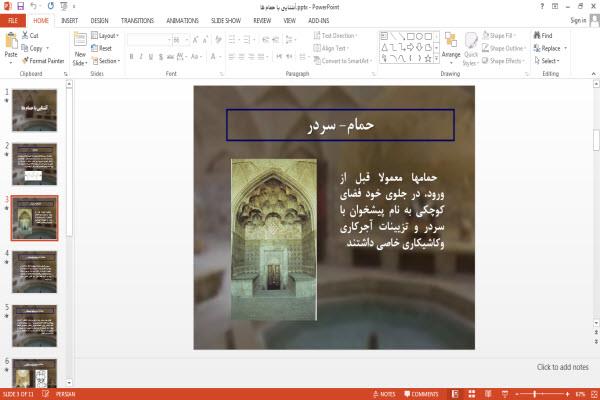Click to add notes area

click(x=562, y=367)
